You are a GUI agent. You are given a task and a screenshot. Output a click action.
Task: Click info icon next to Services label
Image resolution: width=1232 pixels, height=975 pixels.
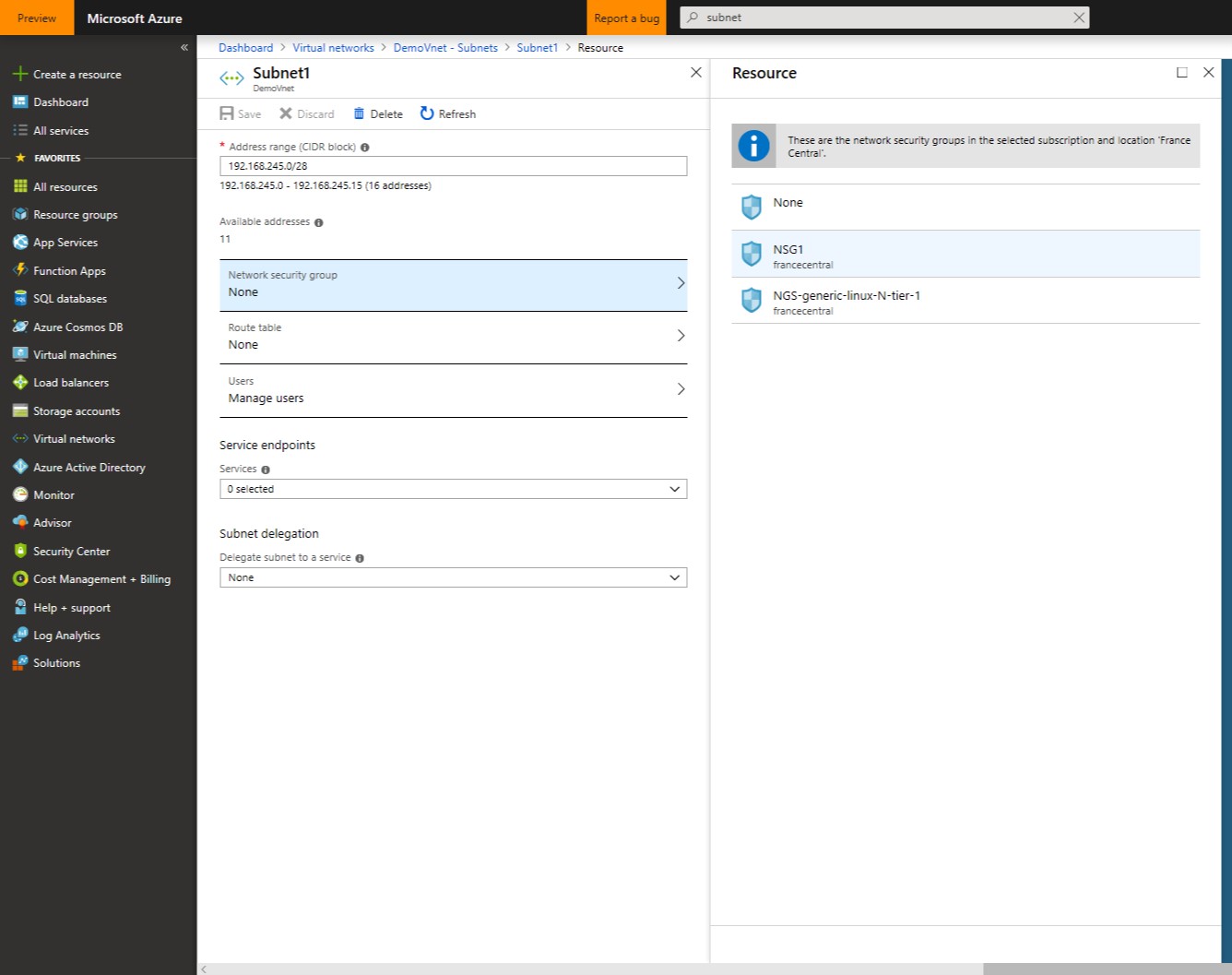point(266,470)
